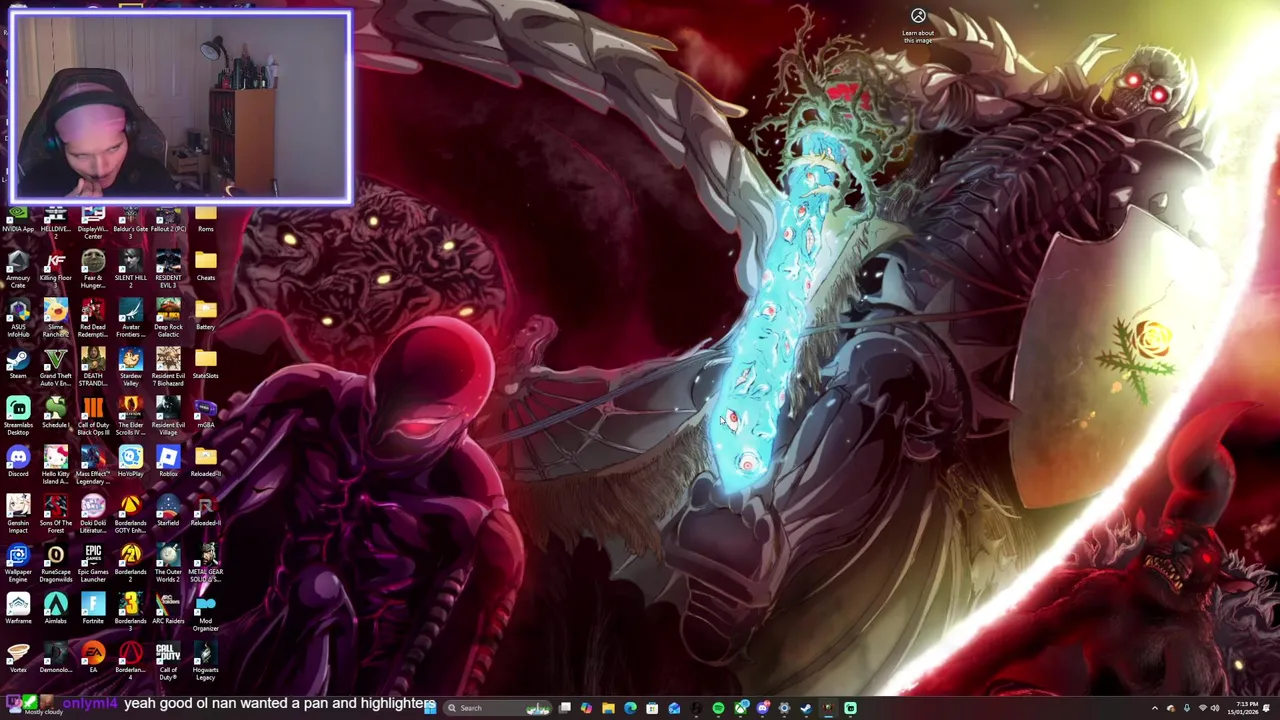This screenshot has width=1280, height=720.
Task: Open the Battery folder
Action: [205, 315]
